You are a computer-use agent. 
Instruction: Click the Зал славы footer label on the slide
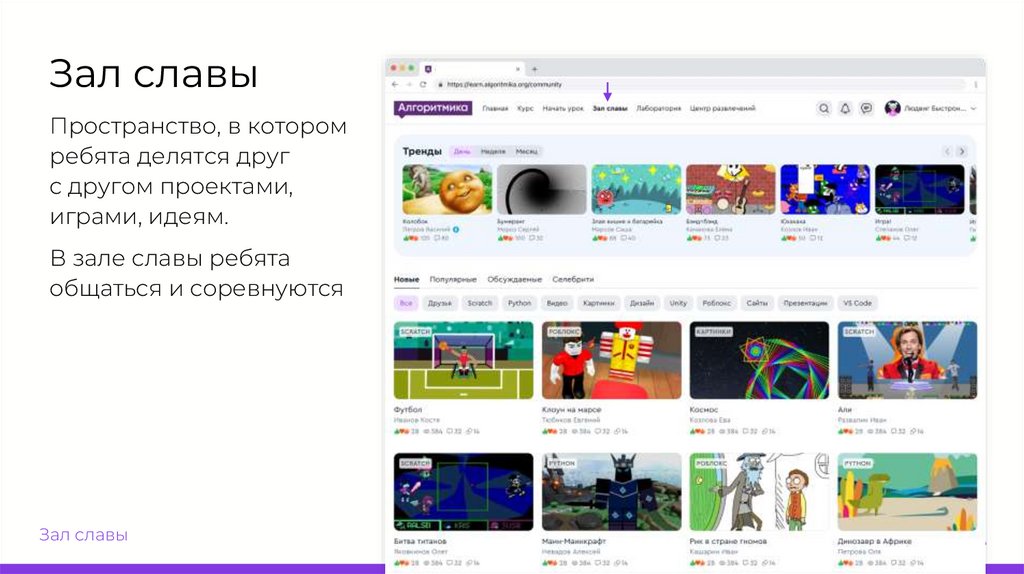coord(84,535)
